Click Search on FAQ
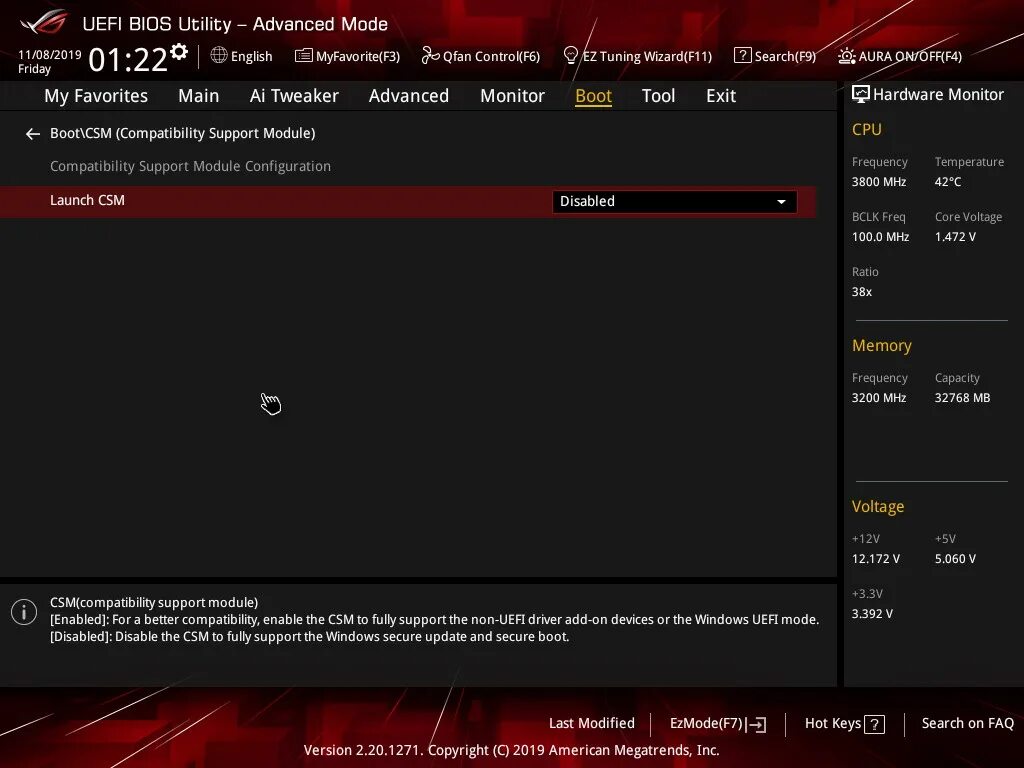 967,723
